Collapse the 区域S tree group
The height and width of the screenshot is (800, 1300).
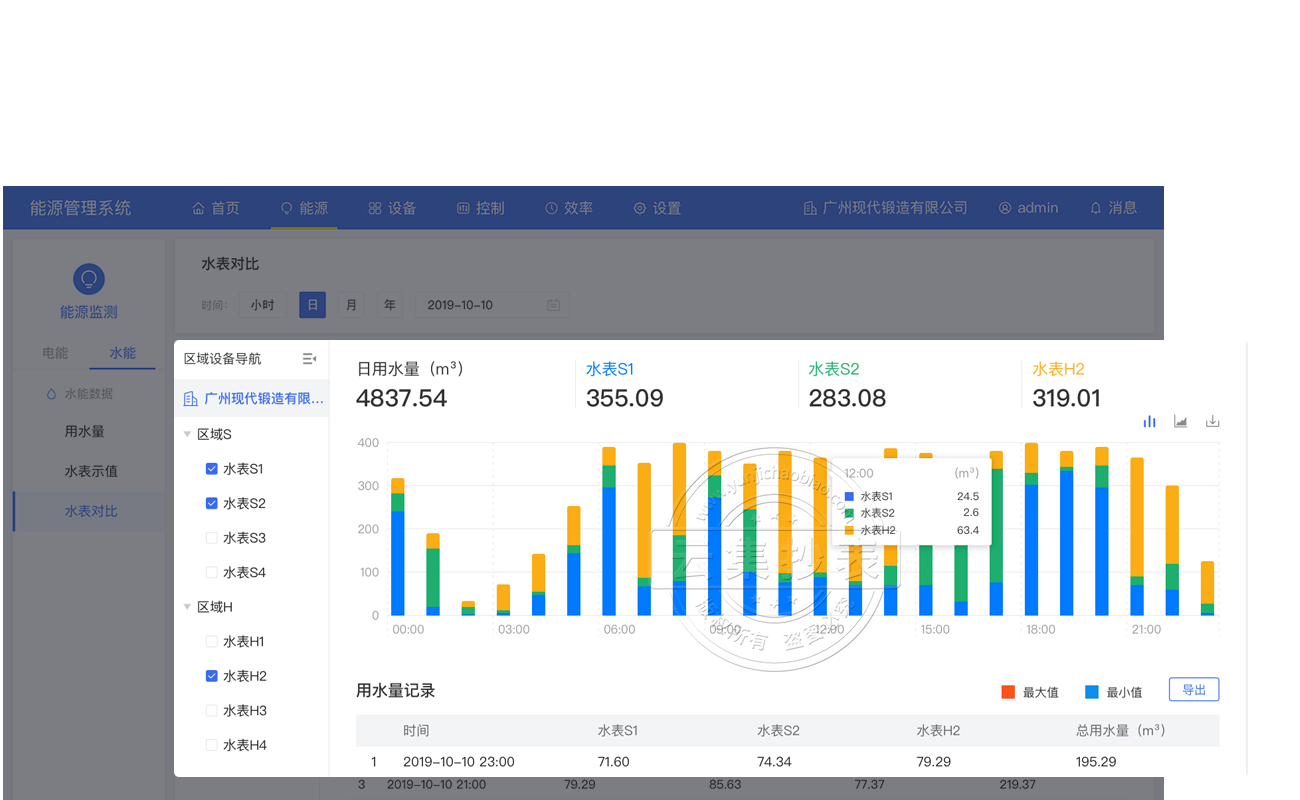[187, 435]
